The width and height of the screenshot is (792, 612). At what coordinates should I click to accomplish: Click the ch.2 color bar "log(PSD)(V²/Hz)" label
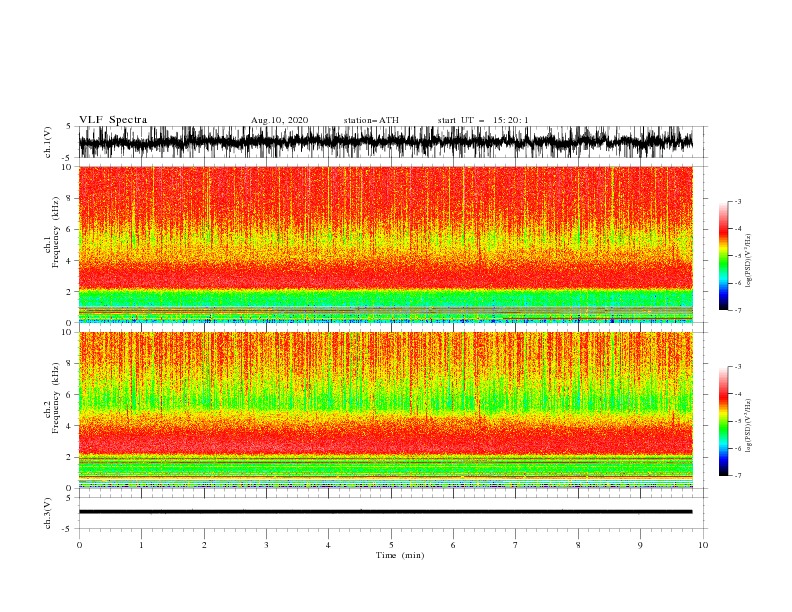pos(749,426)
